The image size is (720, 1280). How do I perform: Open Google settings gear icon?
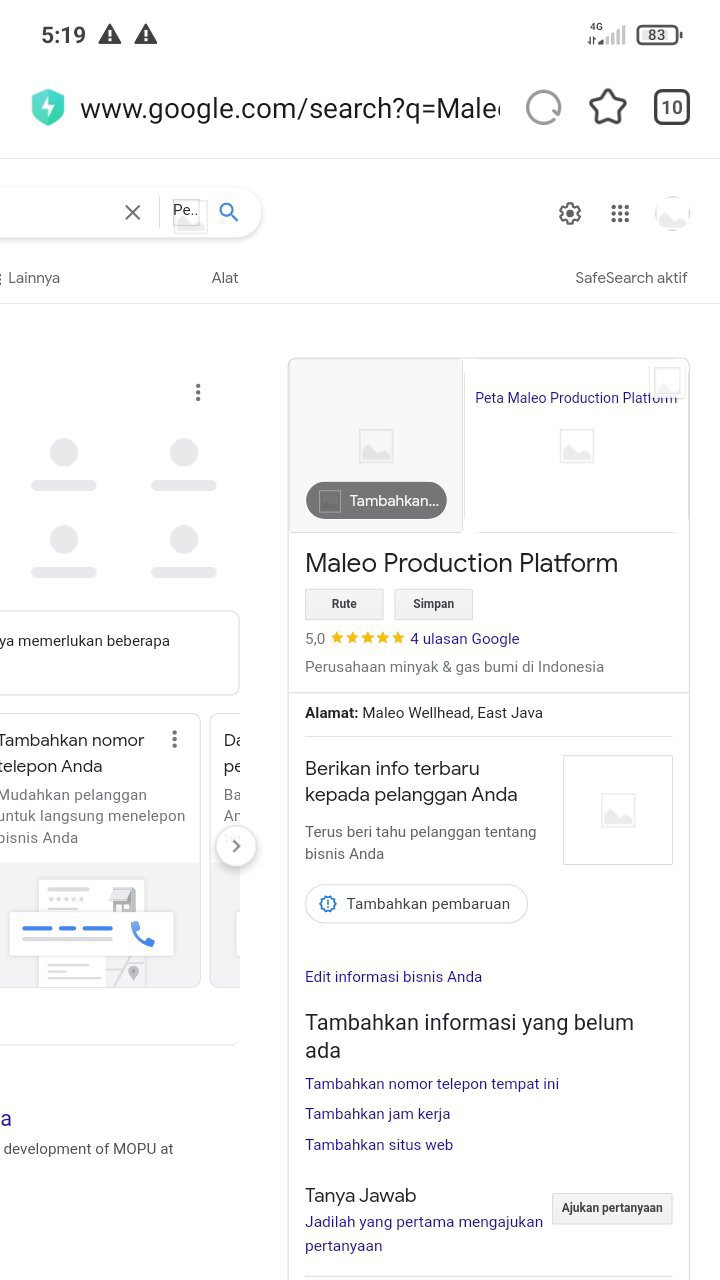[x=570, y=213]
